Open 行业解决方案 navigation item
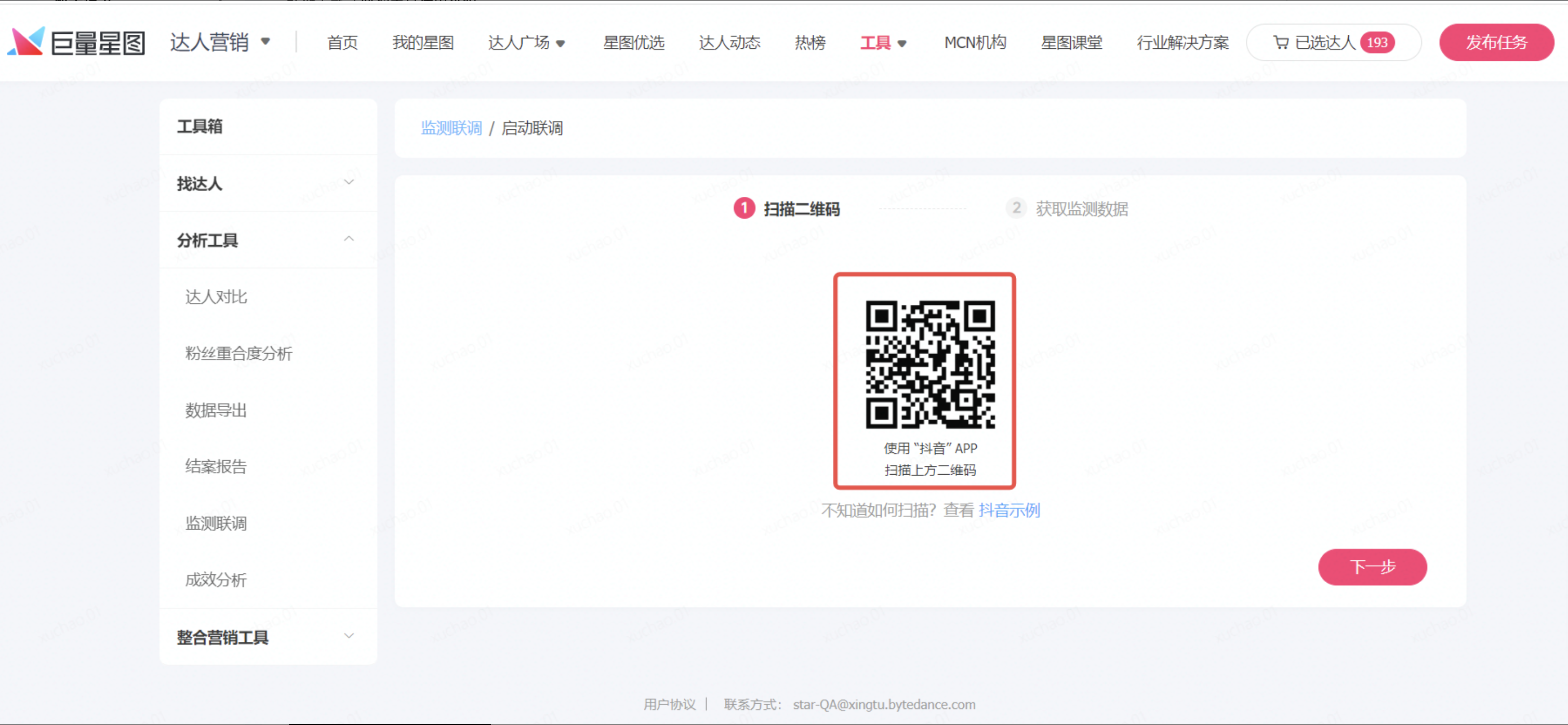1568x725 pixels. (1182, 43)
